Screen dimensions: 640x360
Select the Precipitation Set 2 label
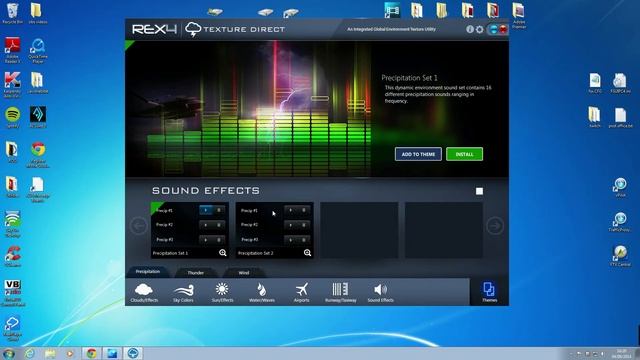tap(256, 253)
